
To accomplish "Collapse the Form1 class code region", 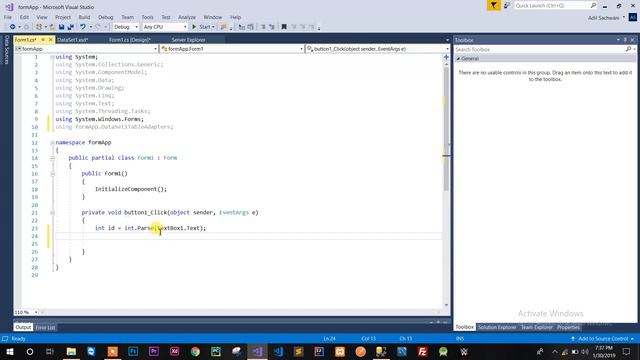I will point(52,158).
